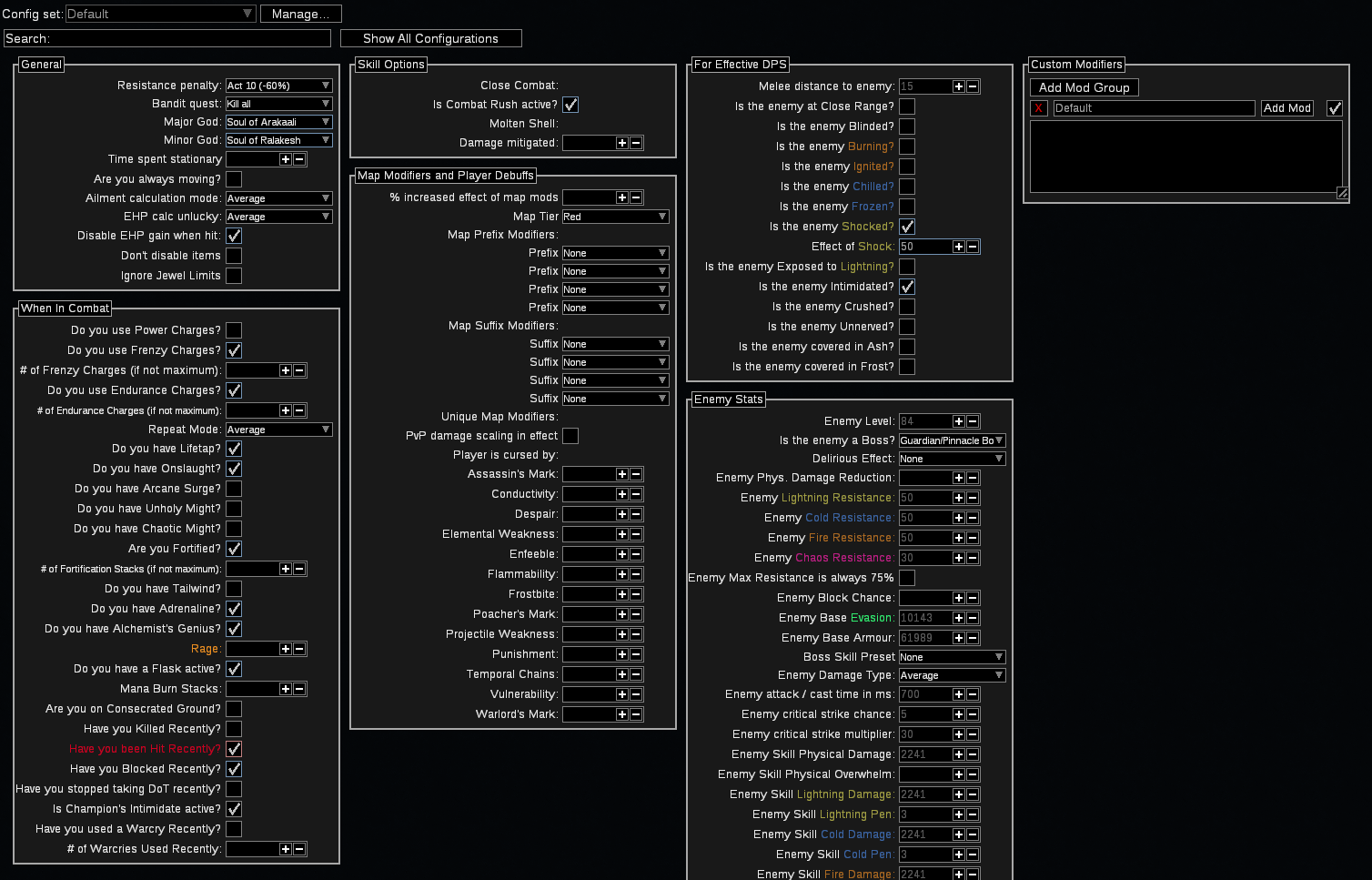The width and height of the screenshot is (1372, 880).
Task: Change Major God Soul of Arakaali
Action: pos(279,122)
